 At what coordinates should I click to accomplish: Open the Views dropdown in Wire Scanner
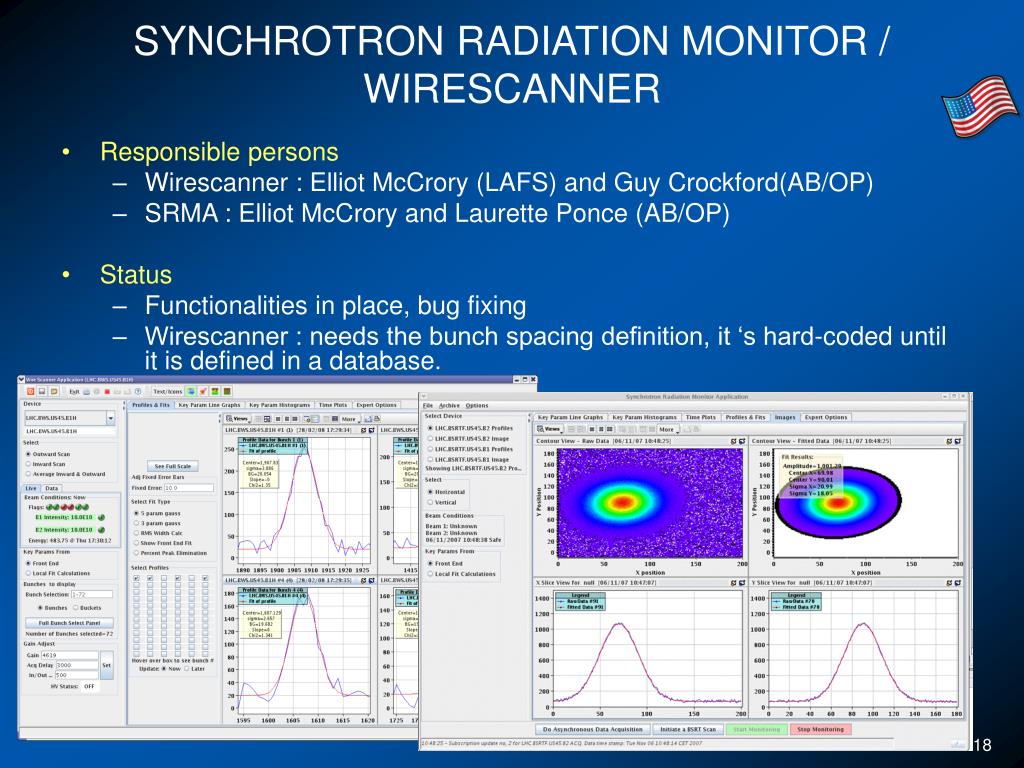click(x=238, y=419)
